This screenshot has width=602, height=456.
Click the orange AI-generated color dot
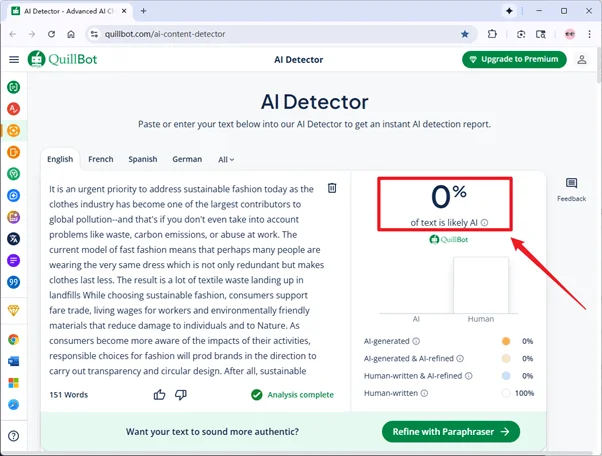point(506,341)
